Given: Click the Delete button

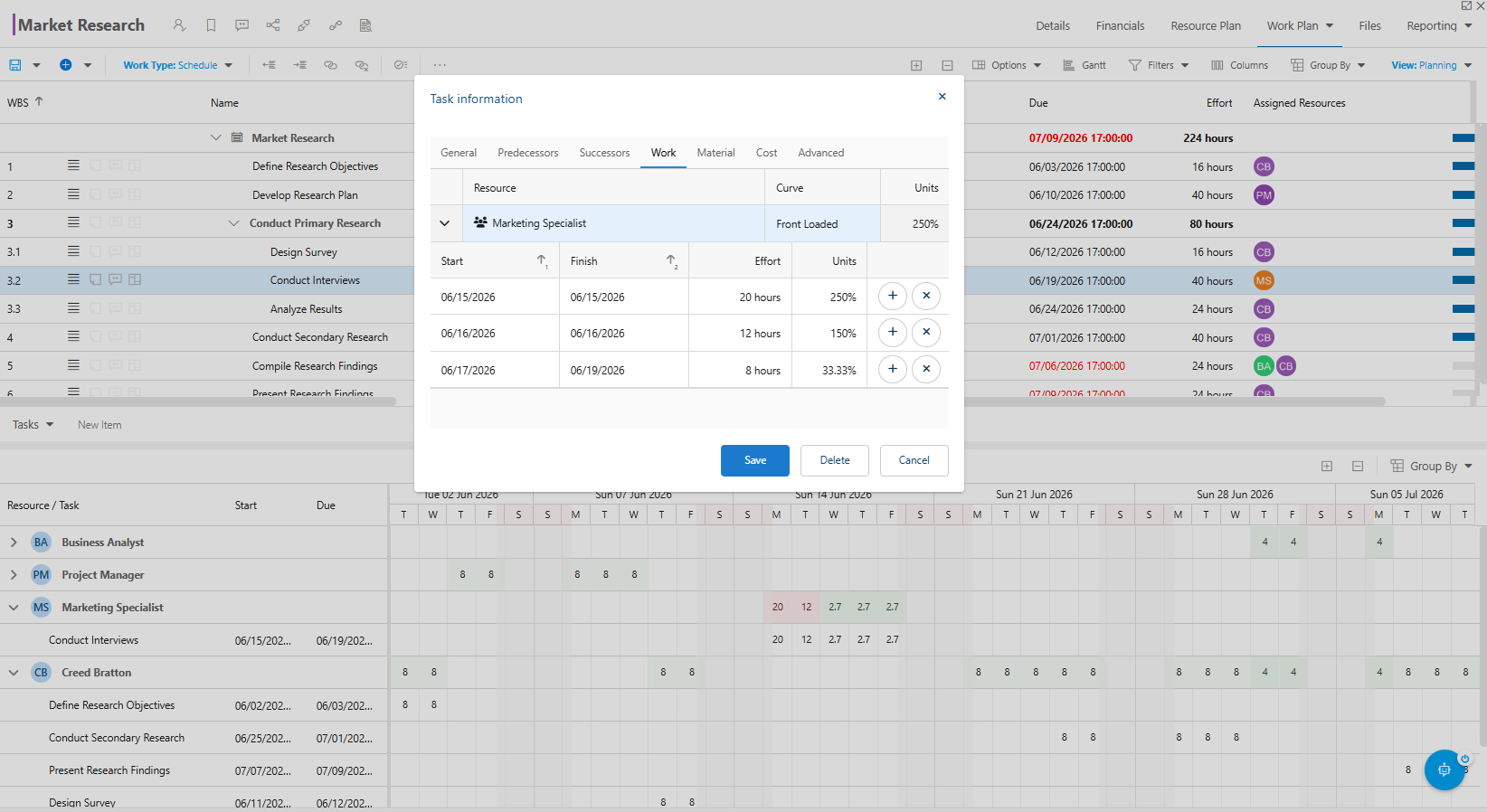Looking at the screenshot, I should tap(835, 460).
